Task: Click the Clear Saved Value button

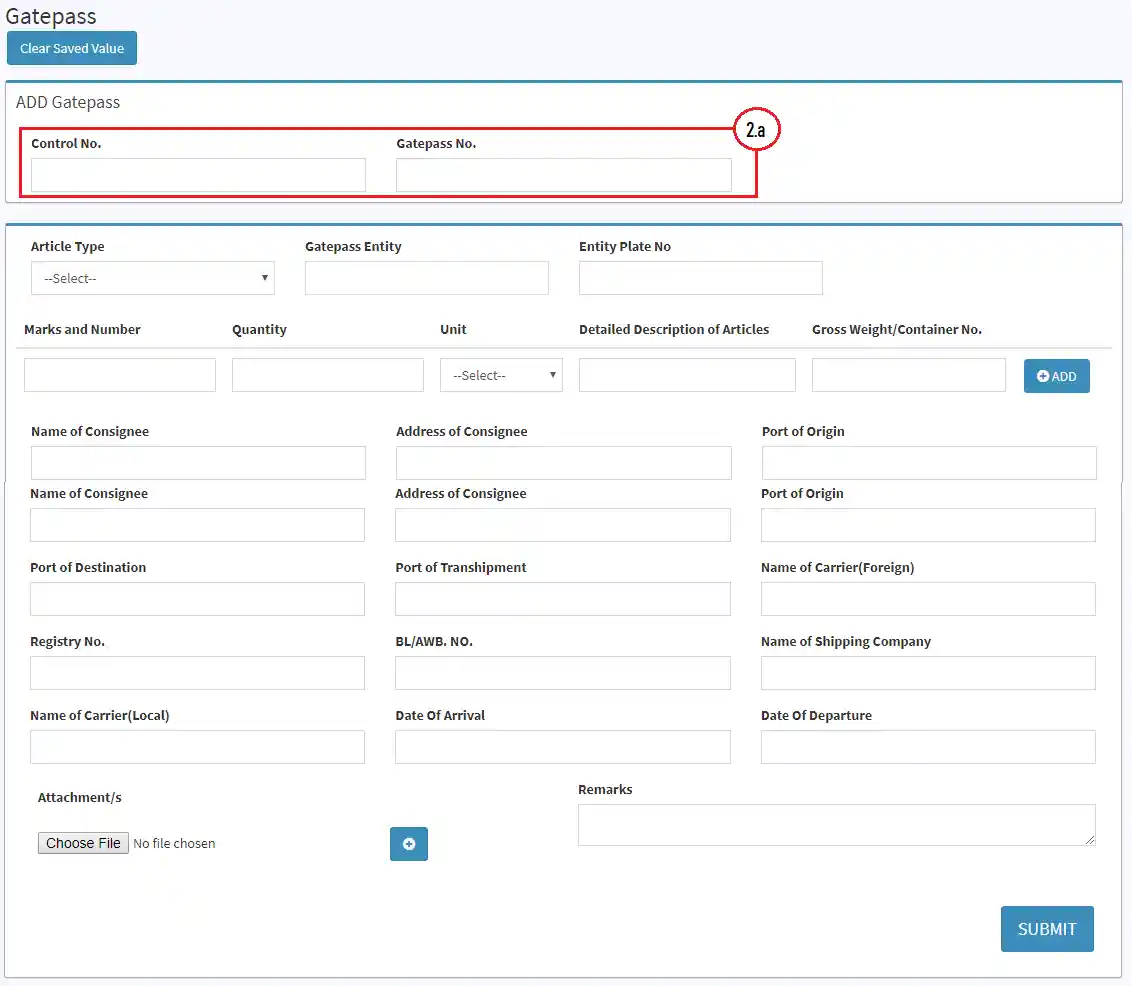Action: point(71,48)
